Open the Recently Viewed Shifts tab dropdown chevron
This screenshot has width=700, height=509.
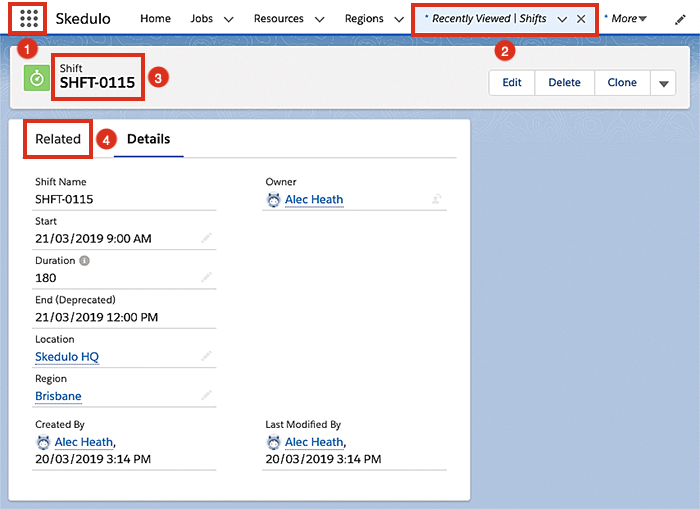(562, 19)
